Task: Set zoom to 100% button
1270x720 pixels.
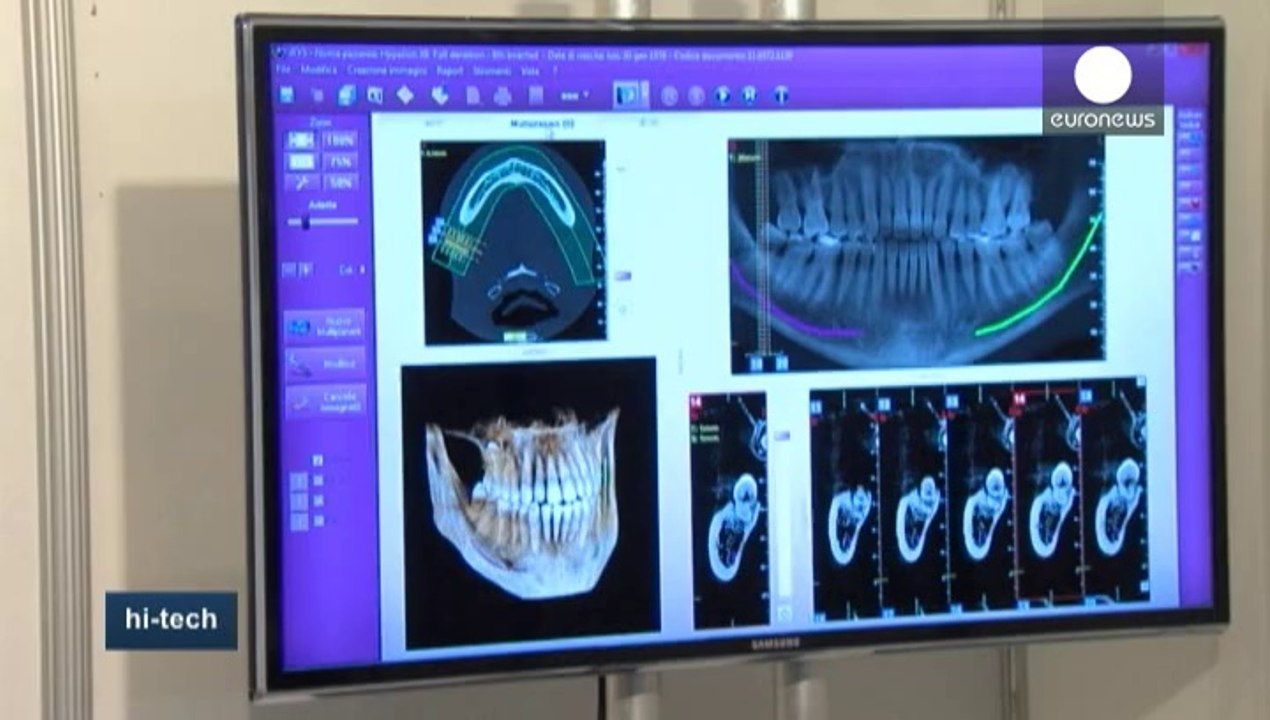Action: point(340,140)
